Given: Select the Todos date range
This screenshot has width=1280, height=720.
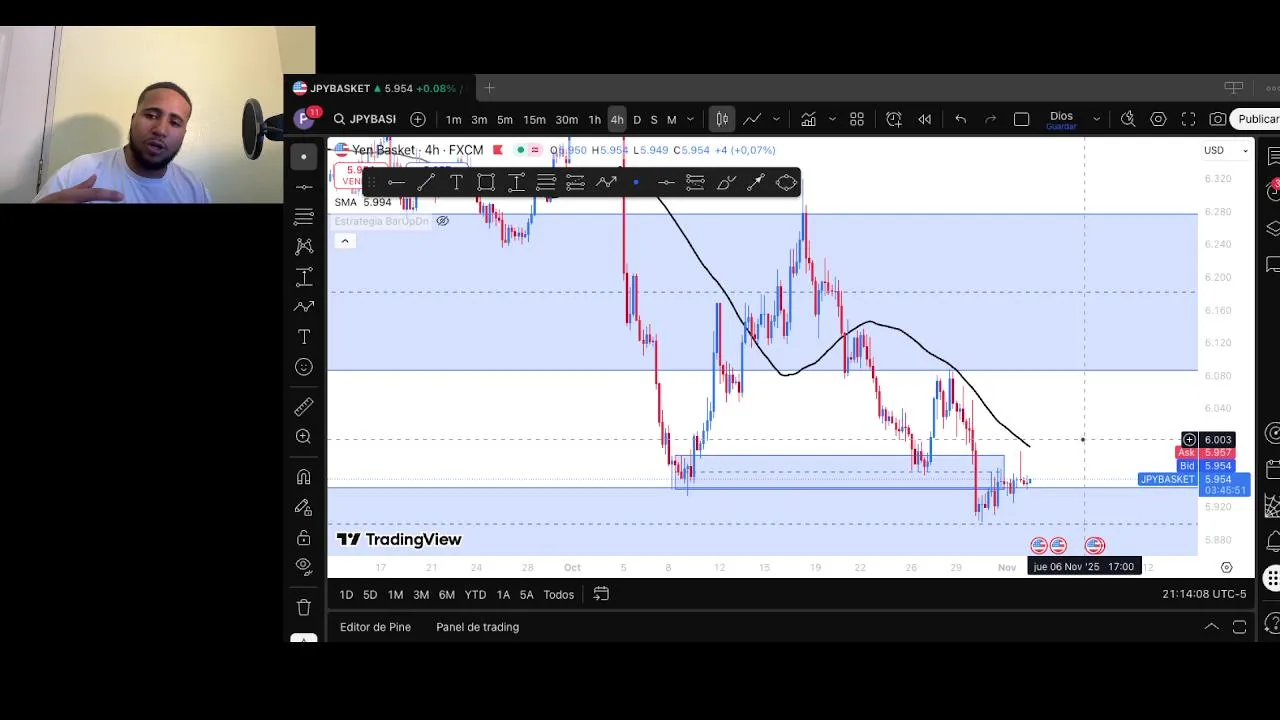Looking at the screenshot, I should tap(559, 595).
